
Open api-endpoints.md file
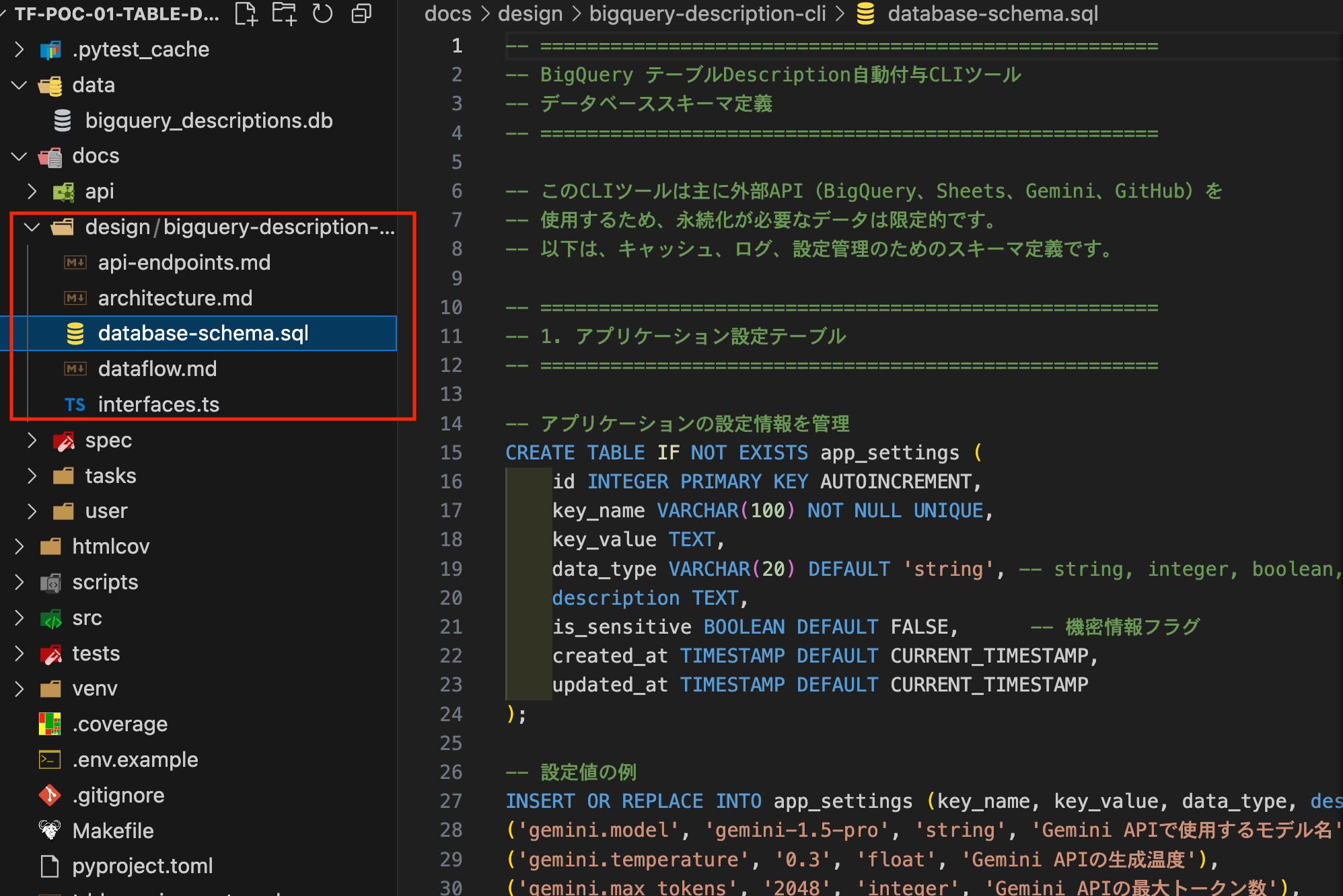184,262
